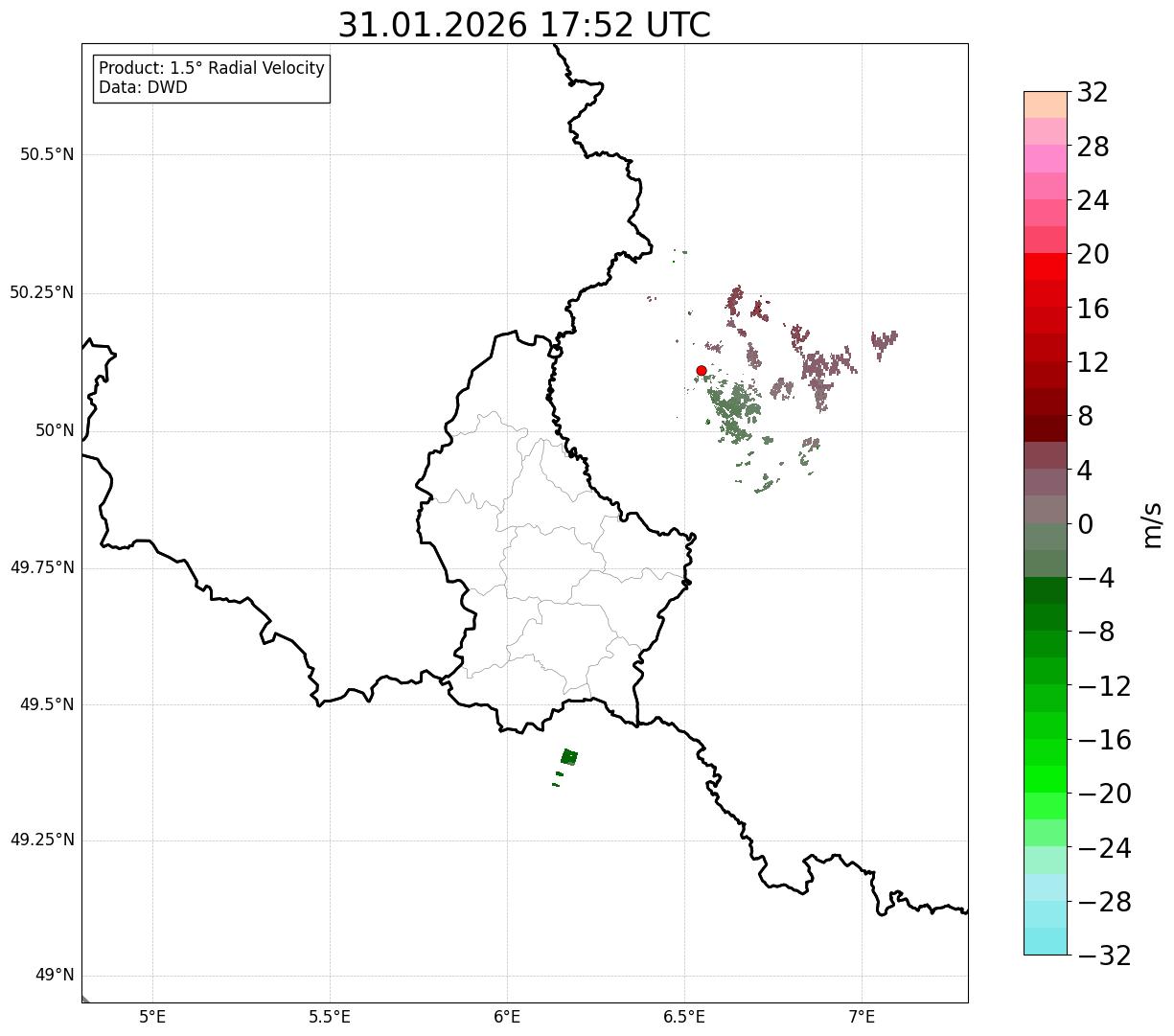Click the 50.5°N latitude label
The height and width of the screenshot is (1036, 1174).
tap(47, 154)
